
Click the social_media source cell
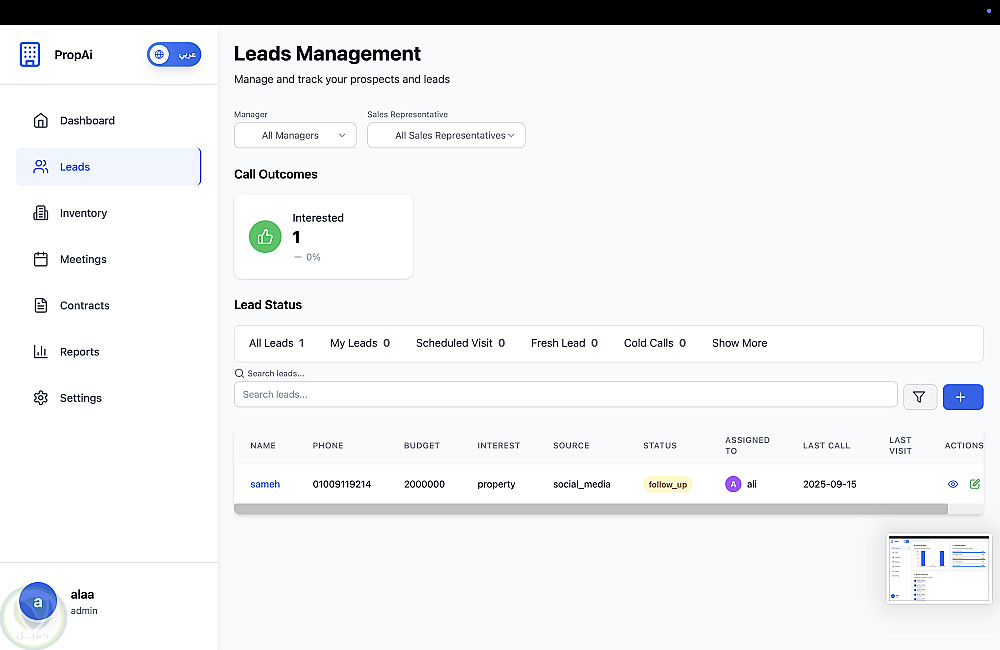coord(582,484)
